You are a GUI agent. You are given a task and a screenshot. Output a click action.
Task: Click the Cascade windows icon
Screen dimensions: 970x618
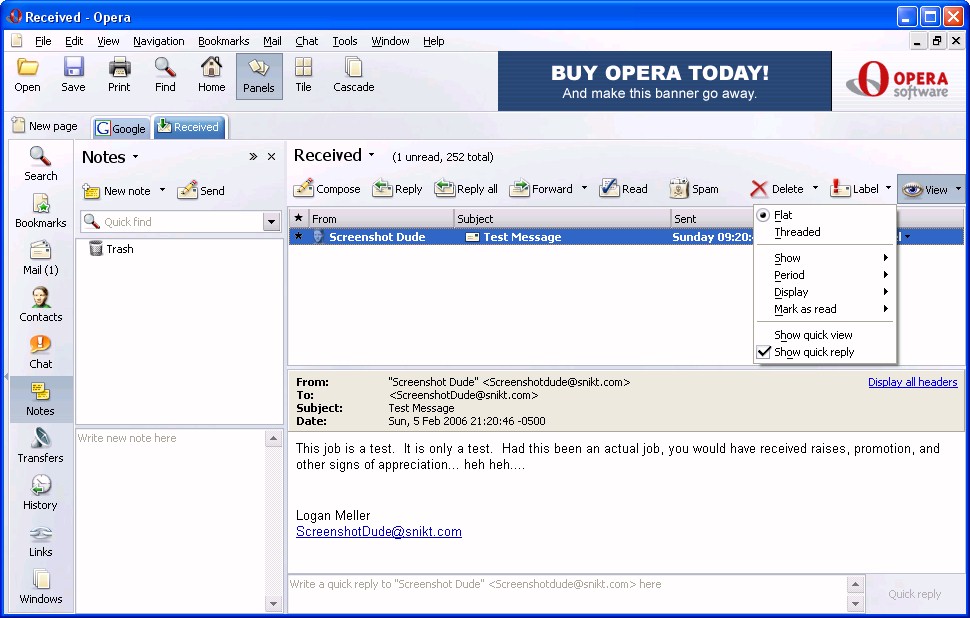pos(353,68)
